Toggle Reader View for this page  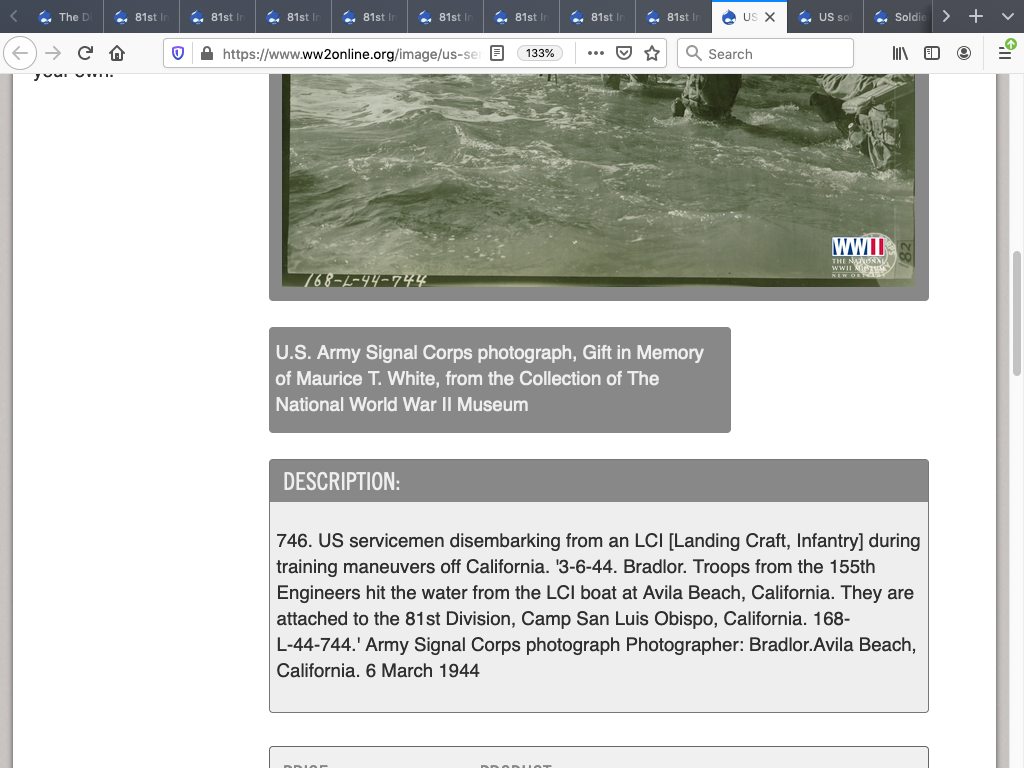pyautogui.click(x=497, y=53)
